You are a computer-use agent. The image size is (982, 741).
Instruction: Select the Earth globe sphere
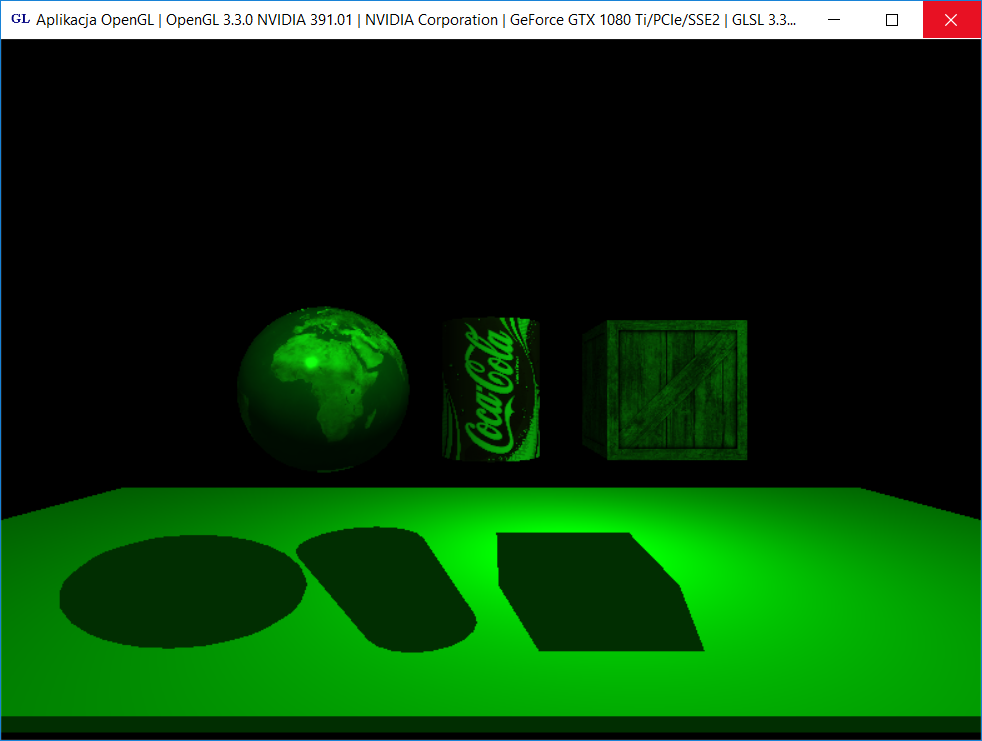click(x=322, y=392)
